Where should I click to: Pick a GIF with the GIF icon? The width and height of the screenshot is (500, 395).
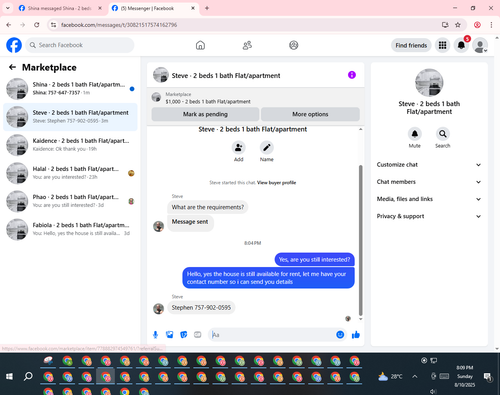point(198,335)
